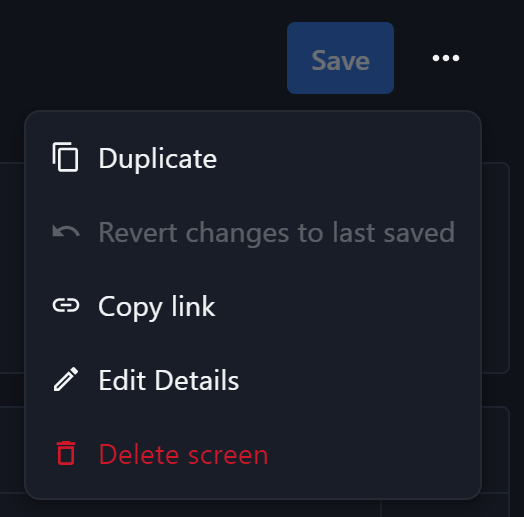The image size is (524, 517).
Task: Click the Copy link chain icon
Action: (66, 305)
